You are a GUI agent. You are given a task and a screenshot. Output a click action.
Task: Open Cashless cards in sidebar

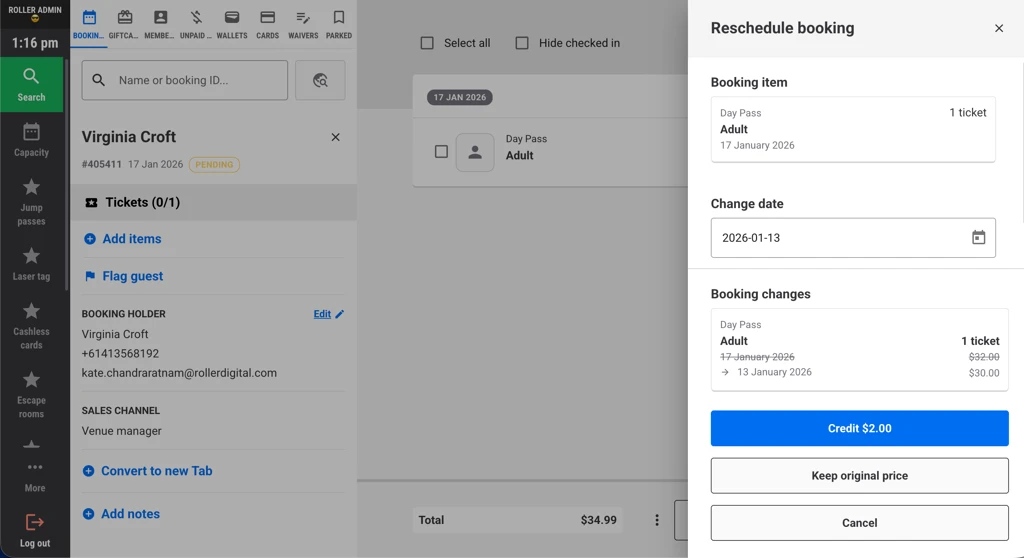31,326
